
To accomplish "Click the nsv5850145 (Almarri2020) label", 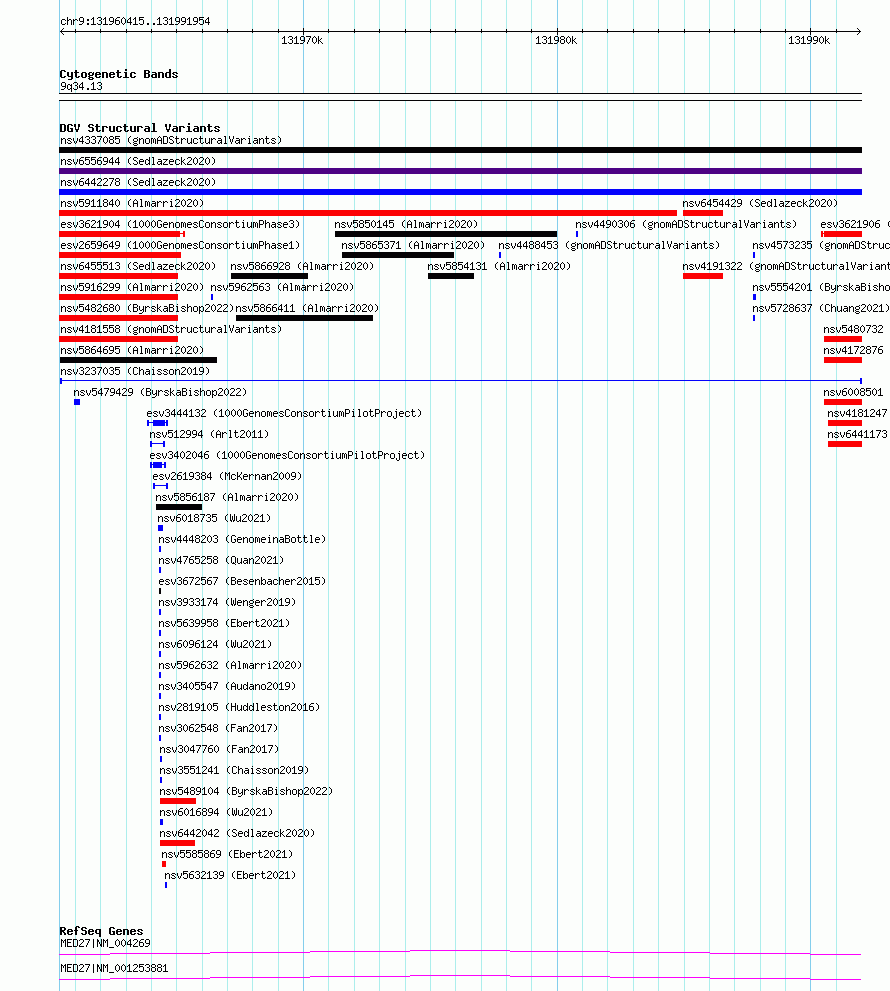I will [x=406, y=224].
